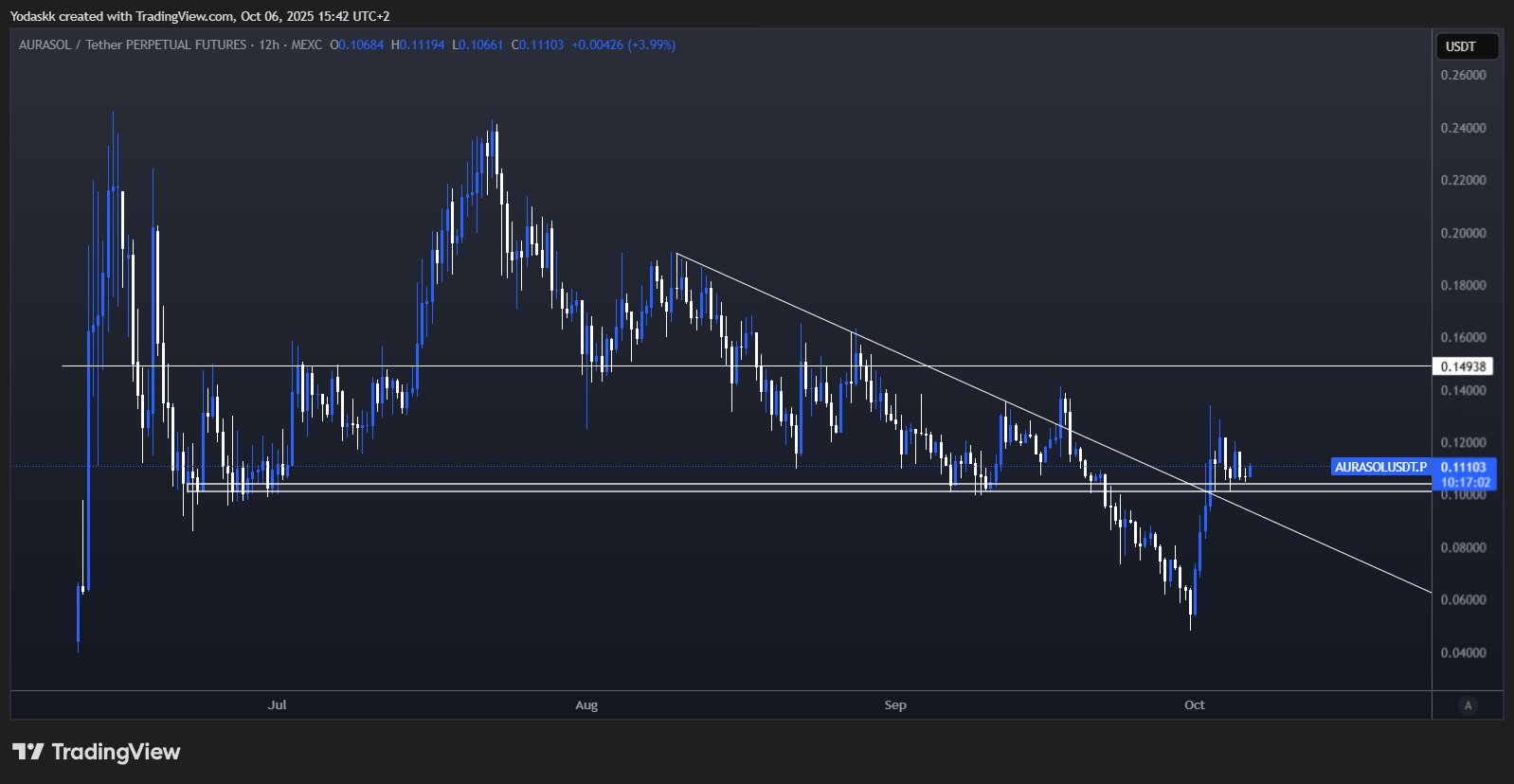The width and height of the screenshot is (1514, 784).
Task: Open the USDT currency selector
Action: [x=1468, y=46]
